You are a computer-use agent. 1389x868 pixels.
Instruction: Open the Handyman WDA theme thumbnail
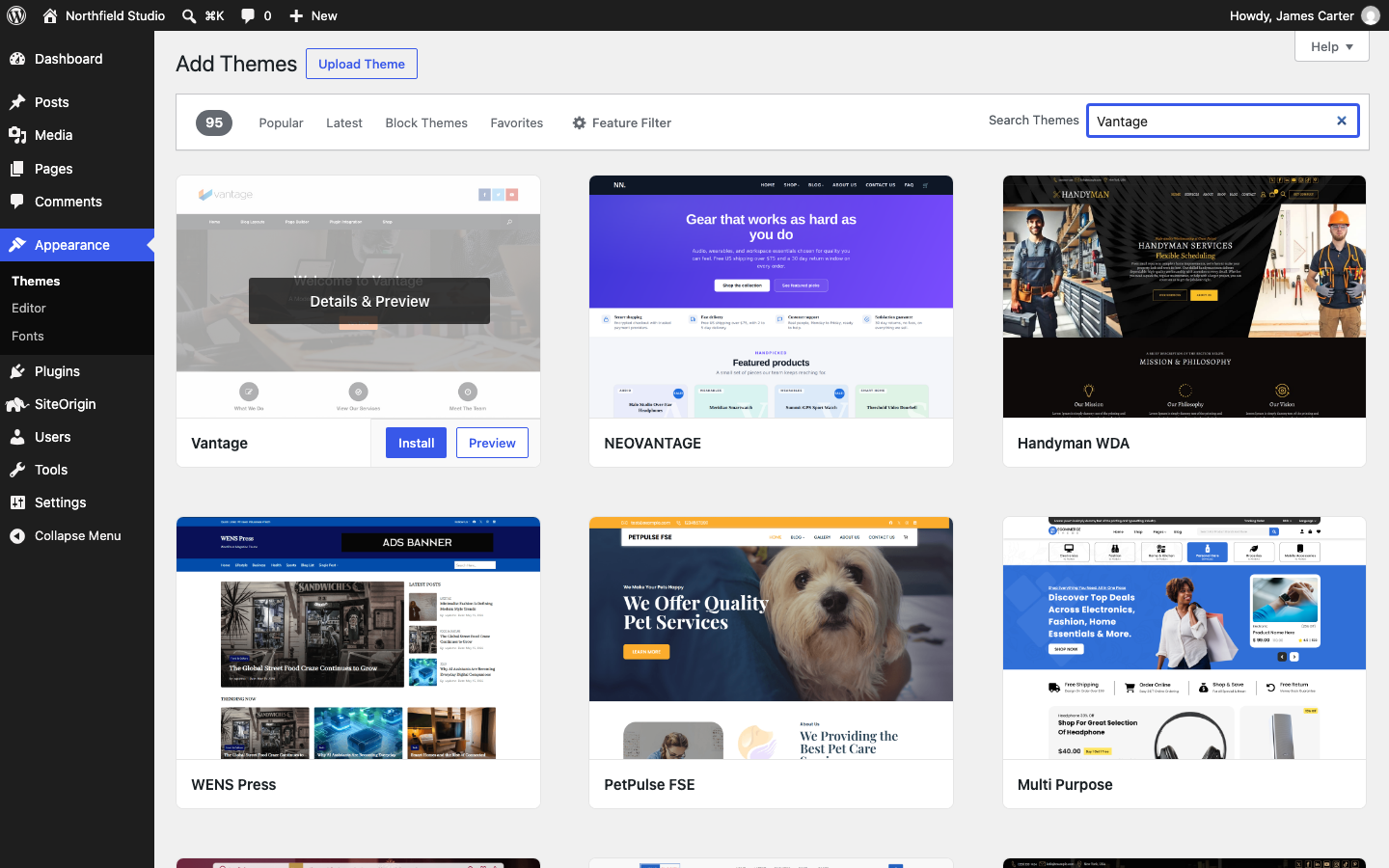pos(1185,297)
